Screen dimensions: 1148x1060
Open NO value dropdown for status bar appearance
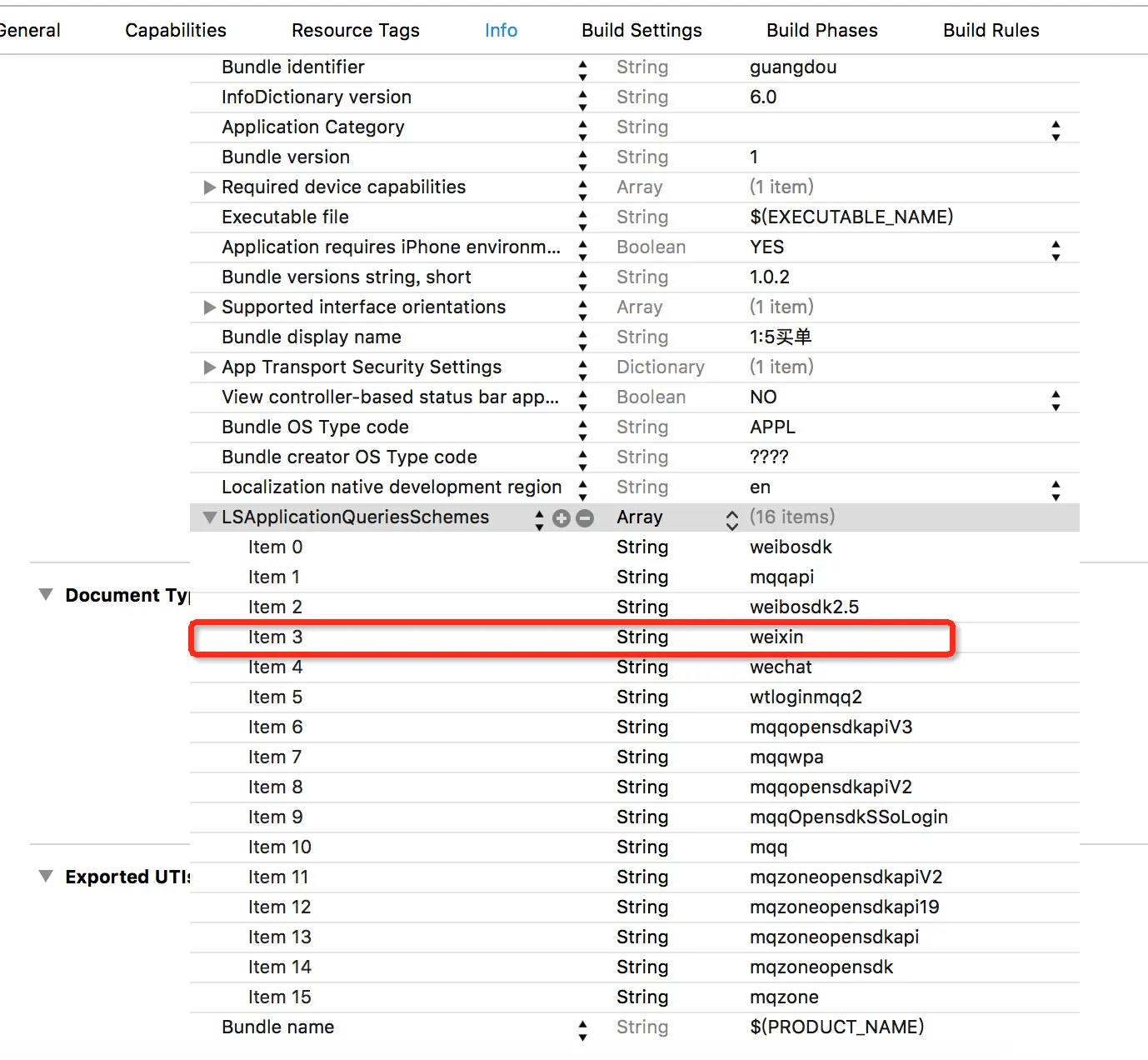click(1056, 401)
